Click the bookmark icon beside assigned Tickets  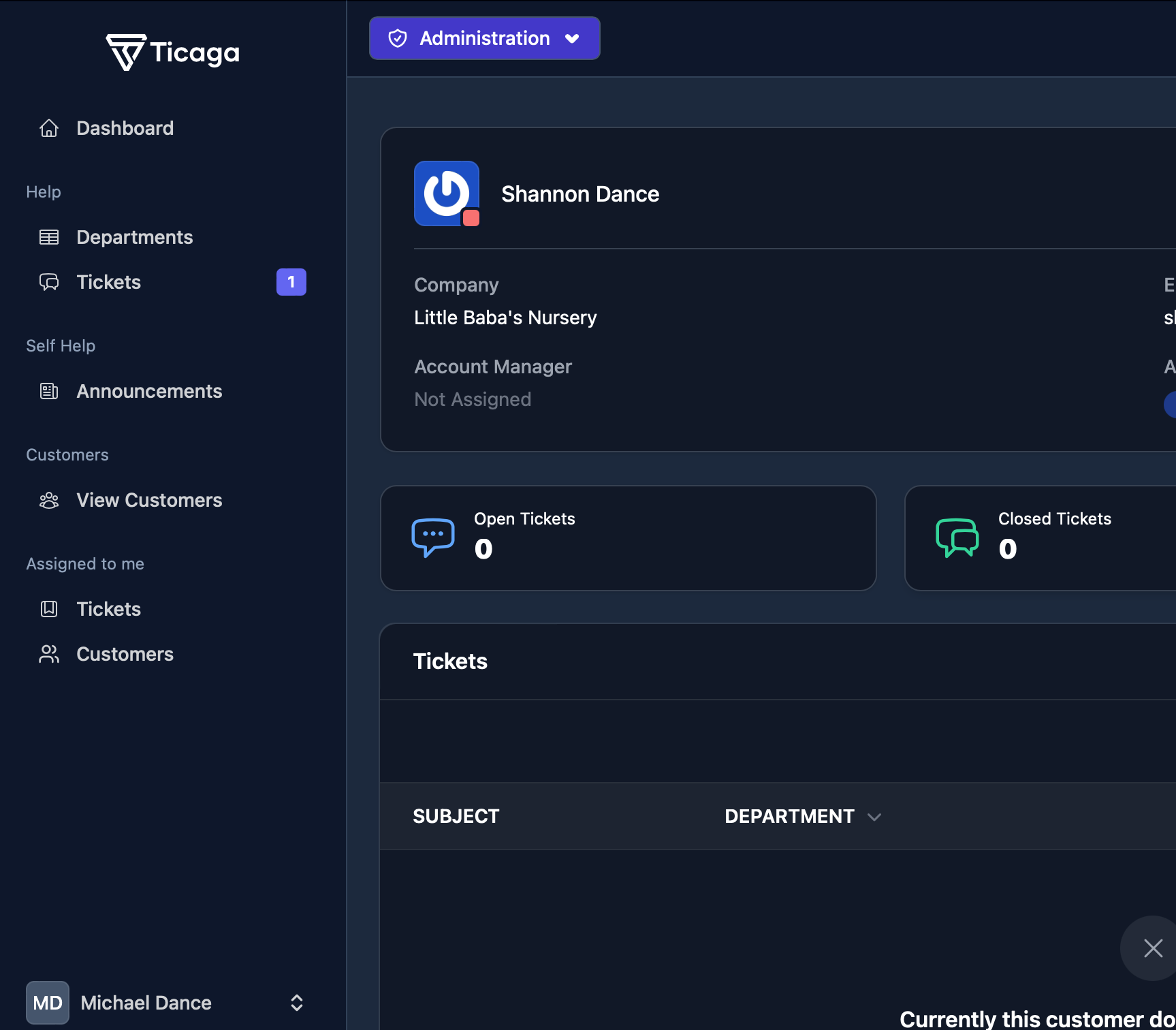tap(48, 609)
